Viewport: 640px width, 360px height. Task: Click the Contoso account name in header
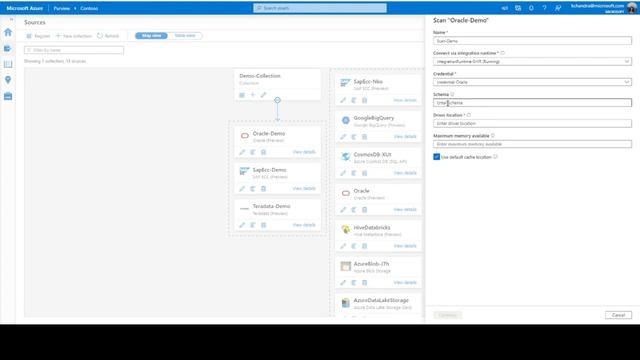[x=89, y=8]
